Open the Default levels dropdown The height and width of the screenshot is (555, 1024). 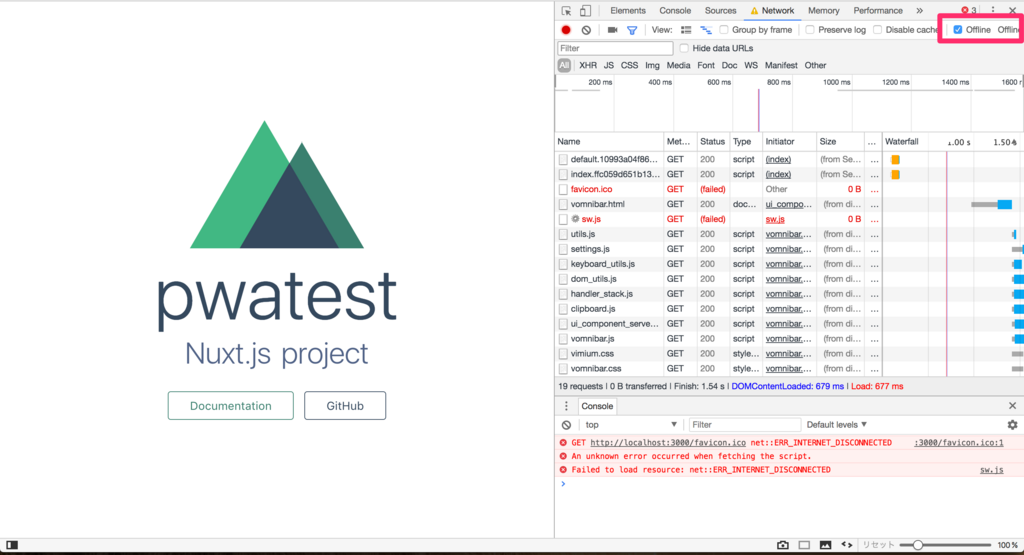click(x=837, y=424)
